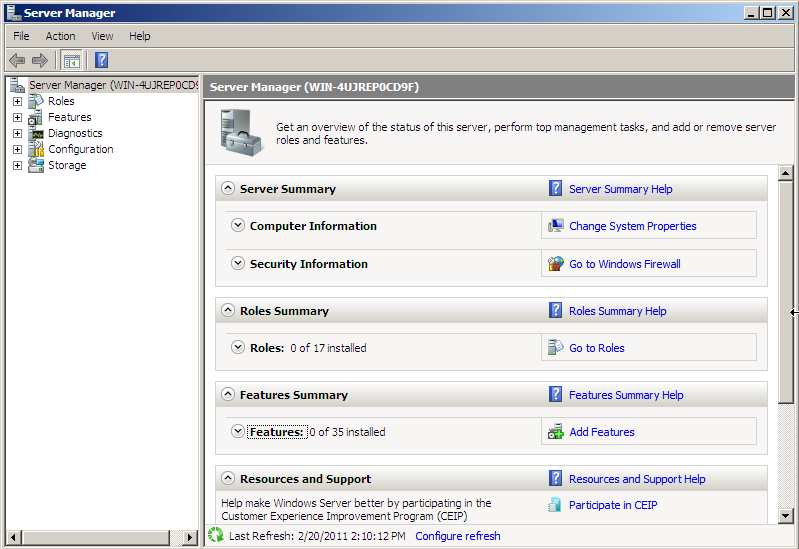Click the server toolbox overview icon
Image resolution: width=799 pixels, height=549 pixels.
(241, 132)
